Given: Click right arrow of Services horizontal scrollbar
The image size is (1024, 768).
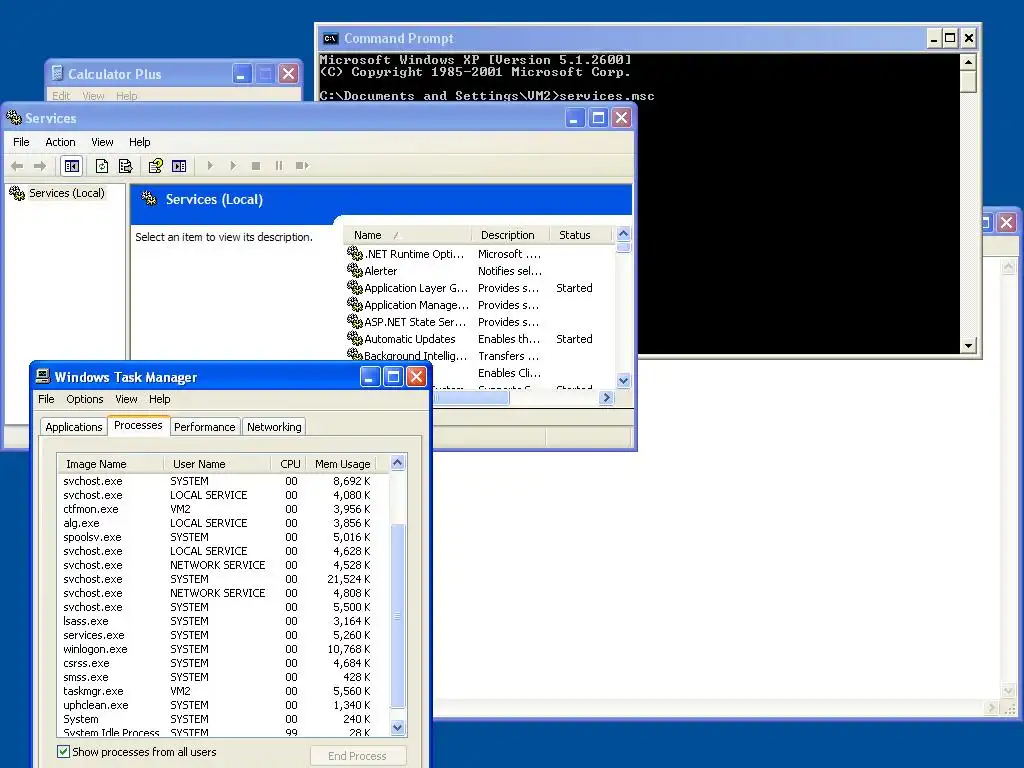Looking at the screenshot, I should point(607,398).
